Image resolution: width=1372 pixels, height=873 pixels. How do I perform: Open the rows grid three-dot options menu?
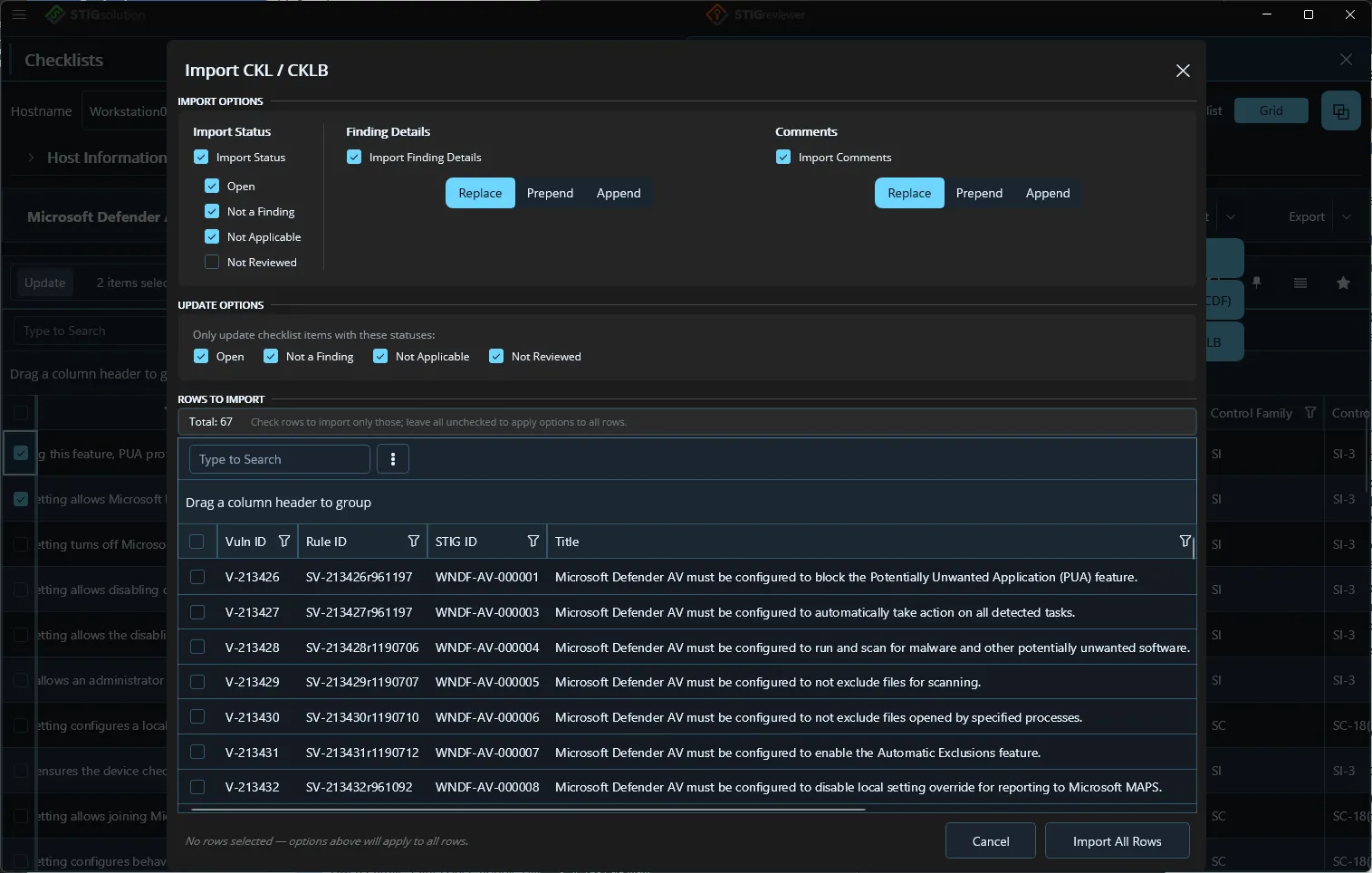coord(393,459)
